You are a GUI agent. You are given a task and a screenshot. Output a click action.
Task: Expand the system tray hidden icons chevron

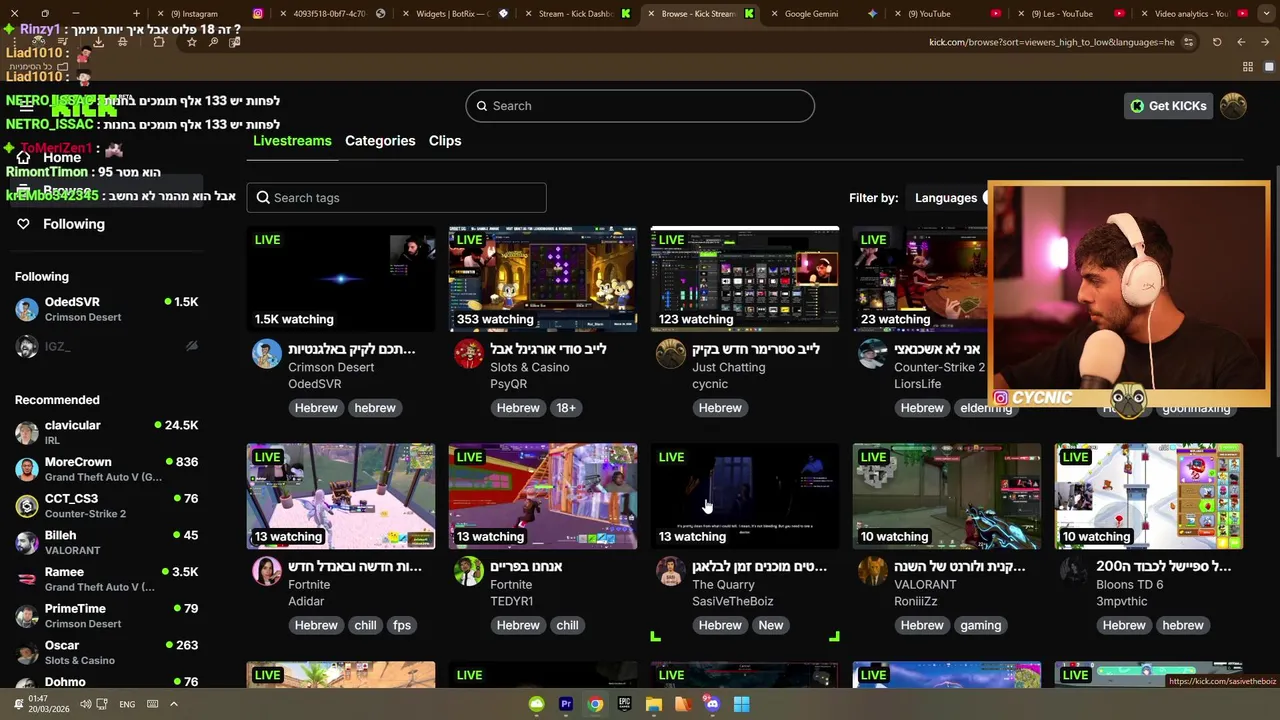pyautogui.click(x=173, y=704)
